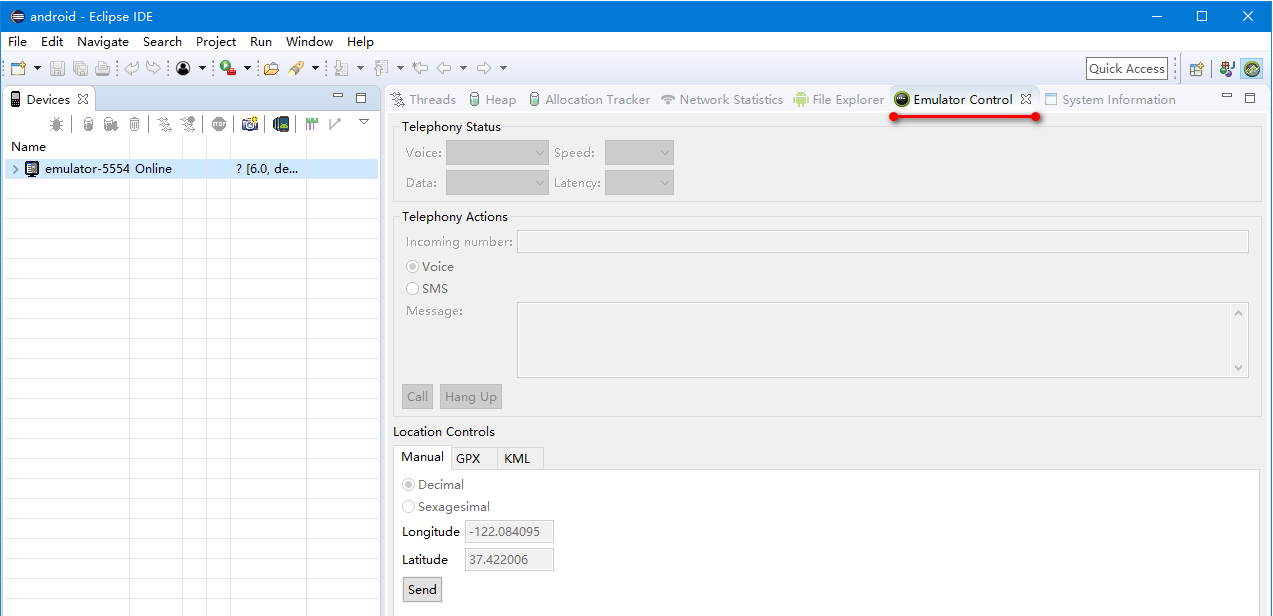This screenshot has width=1273, height=616.
Task: Click the Open Task folder icon
Action: pyautogui.click(x=271, y=68)
